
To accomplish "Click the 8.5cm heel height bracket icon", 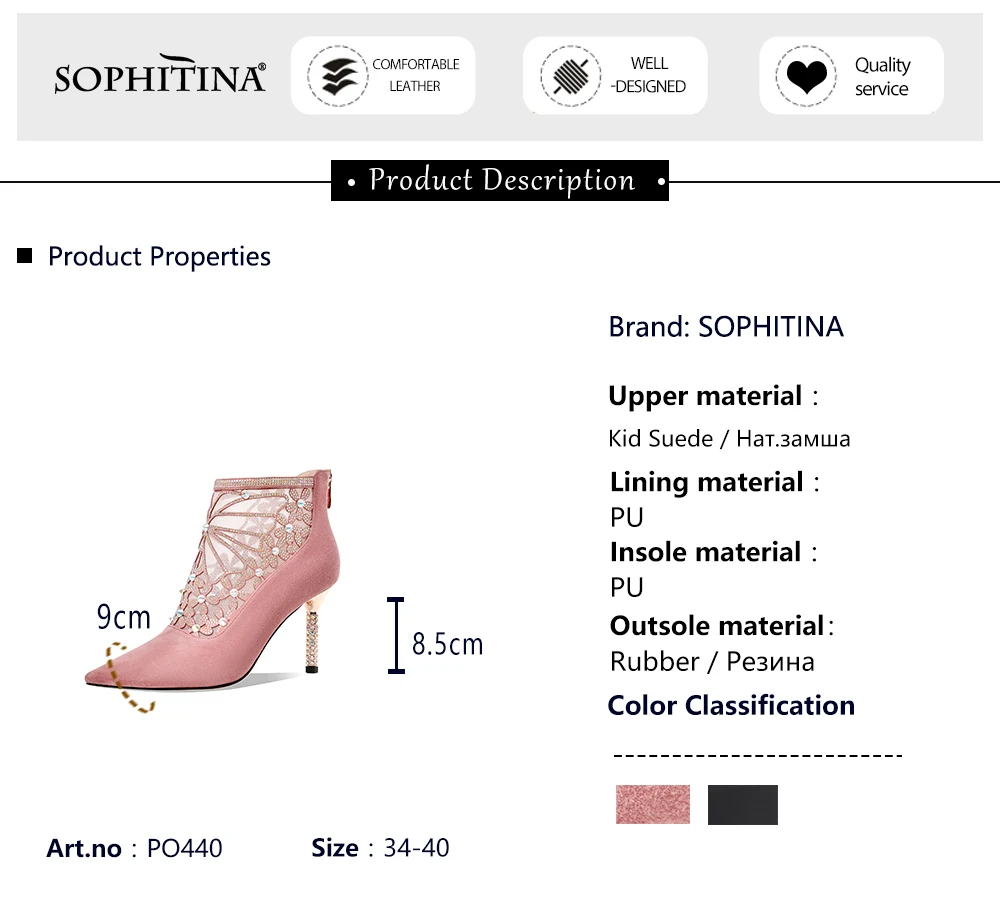I will [396, 635].
